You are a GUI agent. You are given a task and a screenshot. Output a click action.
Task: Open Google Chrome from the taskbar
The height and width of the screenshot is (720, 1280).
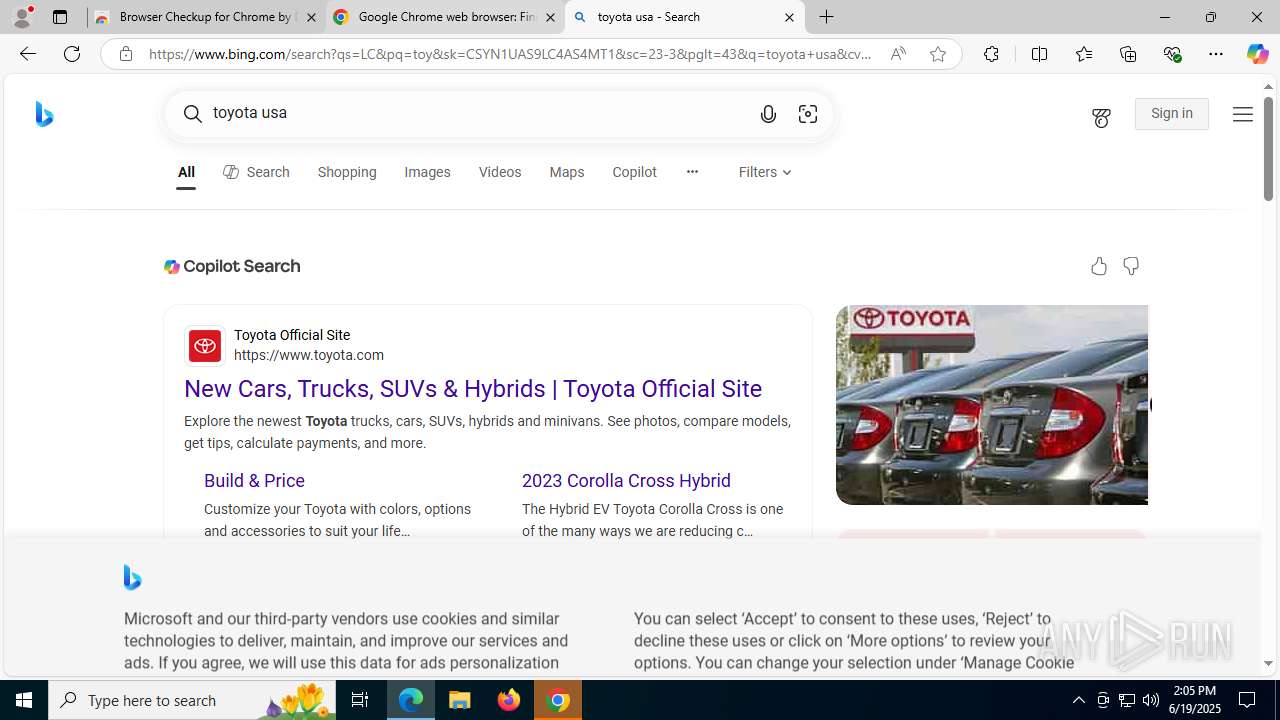click(x=558, y=700)
